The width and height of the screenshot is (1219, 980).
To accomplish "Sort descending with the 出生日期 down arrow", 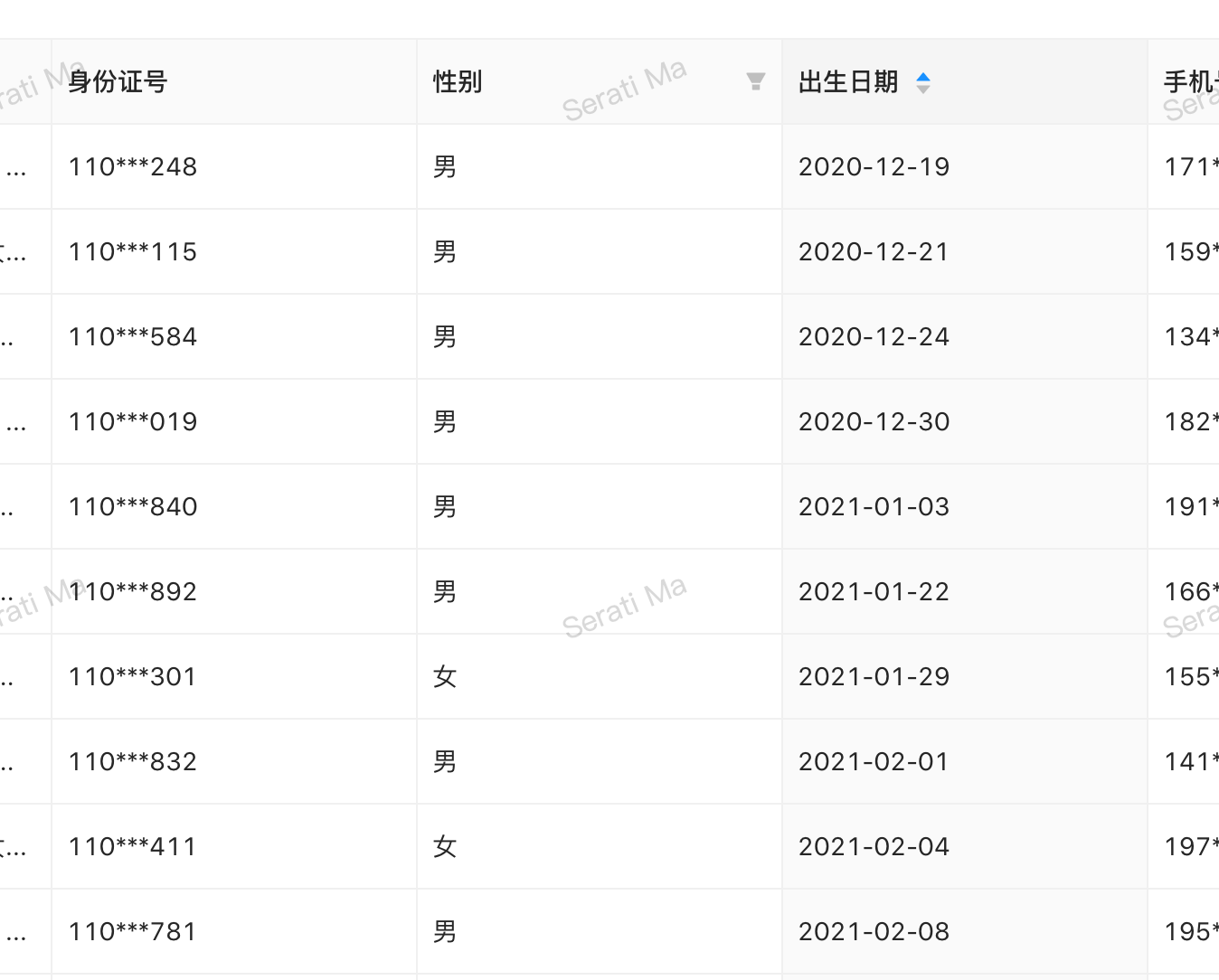I will 923,89.
